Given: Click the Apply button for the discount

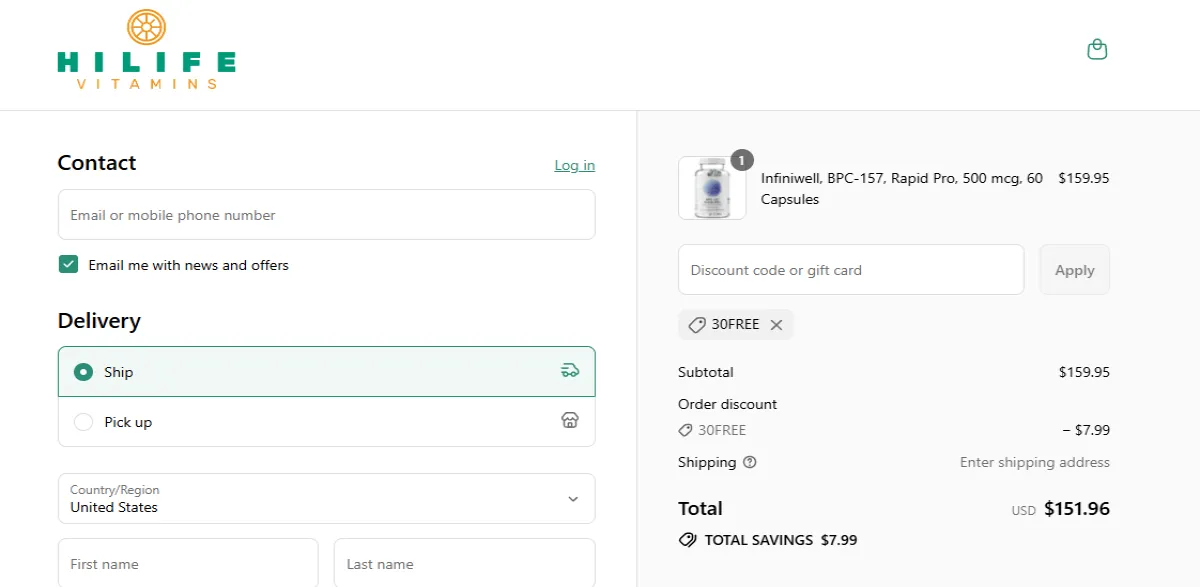Looking at the screenshot, I should (x=1074, y=269).
